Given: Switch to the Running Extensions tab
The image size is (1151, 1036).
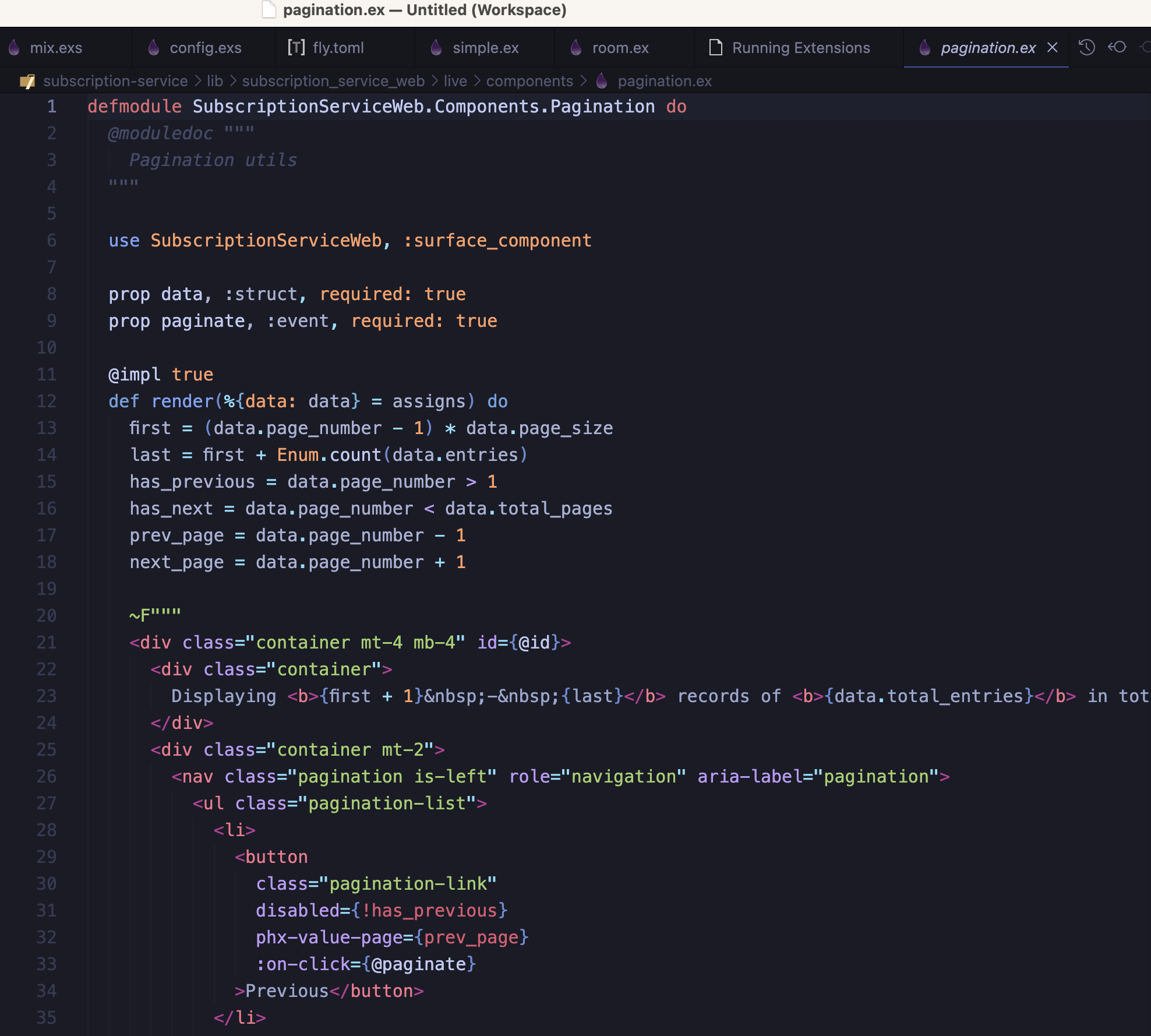Looking at the screenshot, I should pyautogui.click(x=802, y=47).
